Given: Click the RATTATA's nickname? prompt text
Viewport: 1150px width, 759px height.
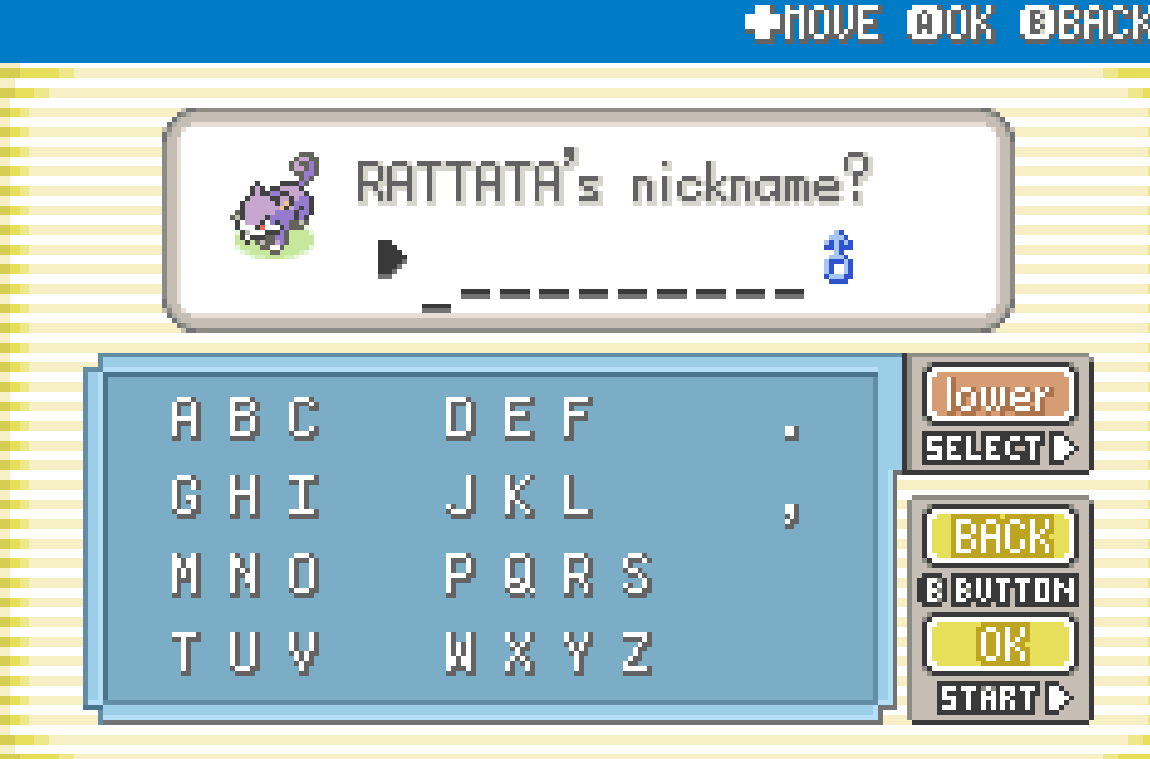Looking at the screenshot, I should coord(615,178).
